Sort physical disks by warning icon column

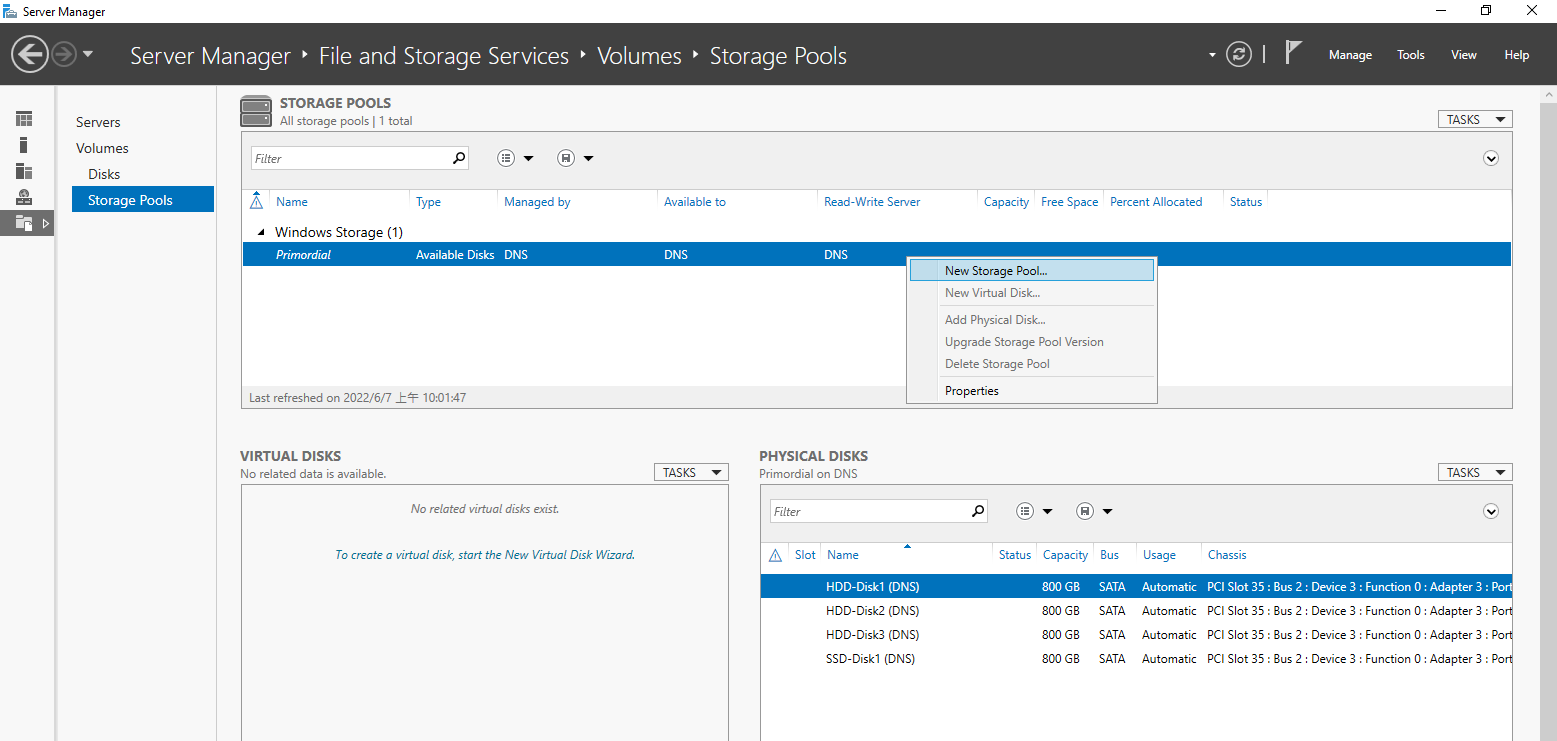(775, 555)
